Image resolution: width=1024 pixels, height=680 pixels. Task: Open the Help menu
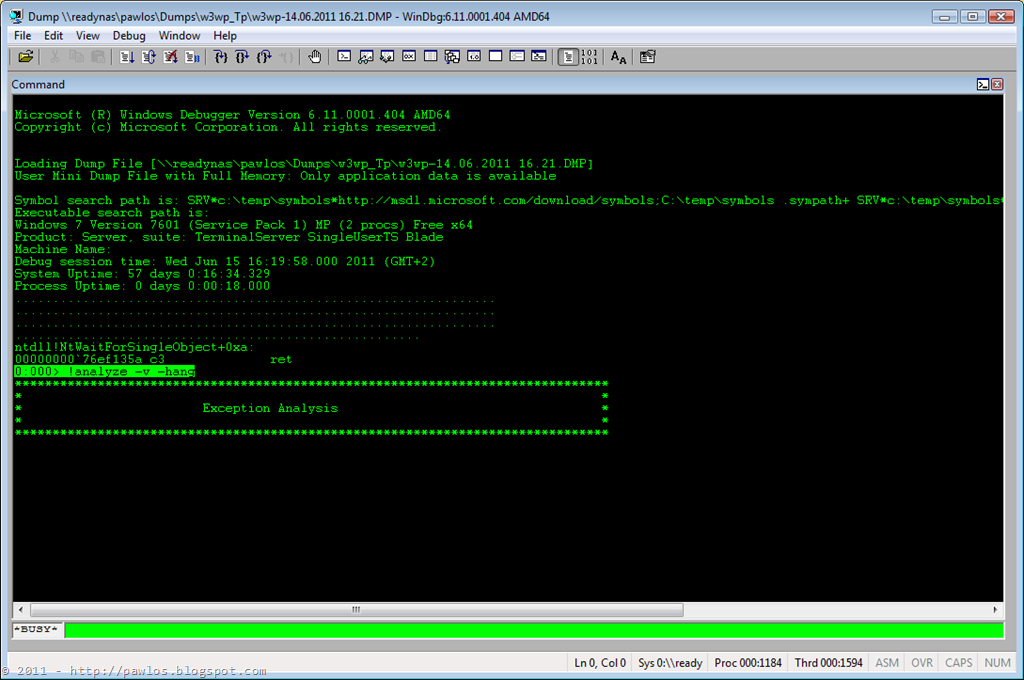pos(225,35)
